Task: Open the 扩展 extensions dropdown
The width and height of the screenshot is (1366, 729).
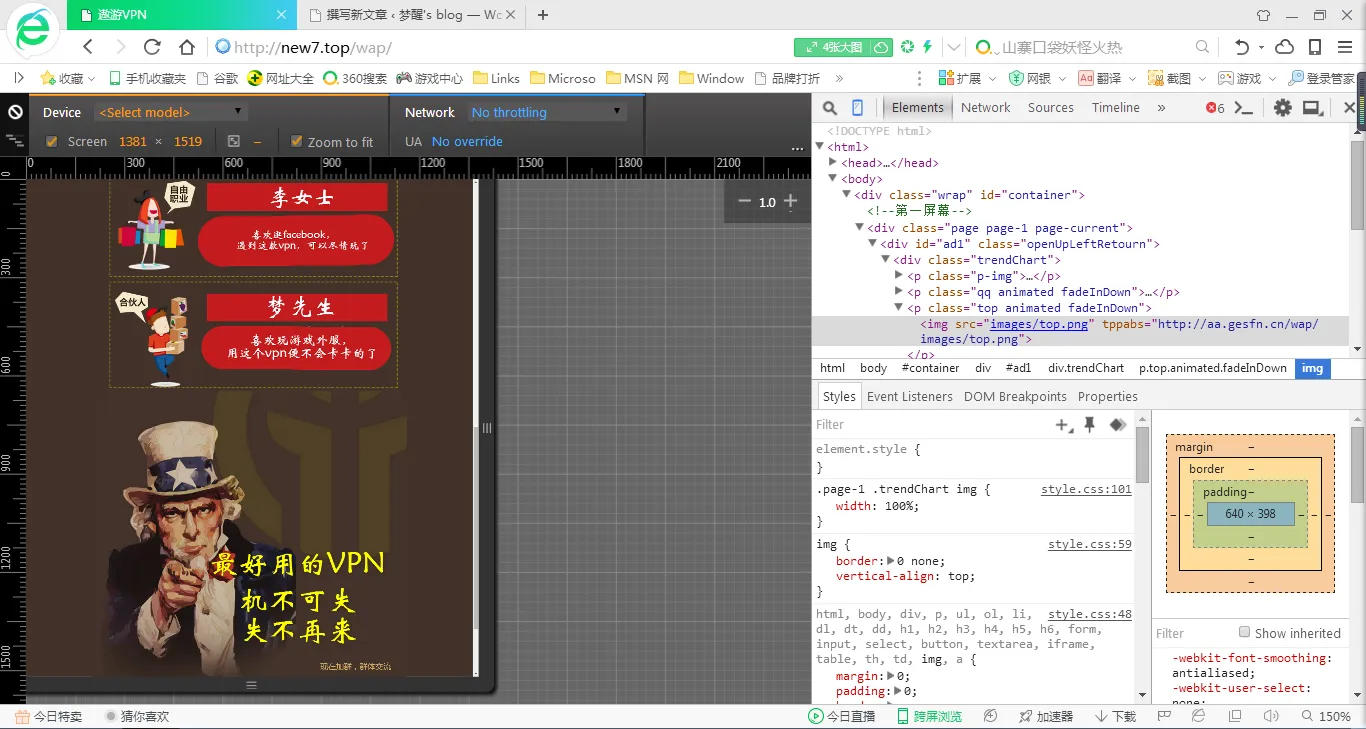Action: pos(966,78)
